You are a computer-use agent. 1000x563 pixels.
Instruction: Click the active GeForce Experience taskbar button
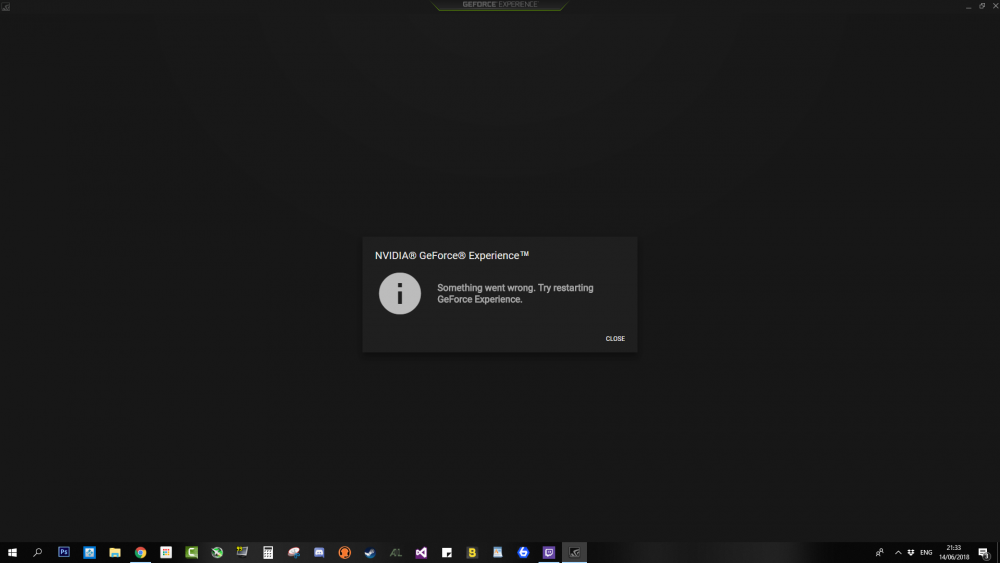pos(574,552)
